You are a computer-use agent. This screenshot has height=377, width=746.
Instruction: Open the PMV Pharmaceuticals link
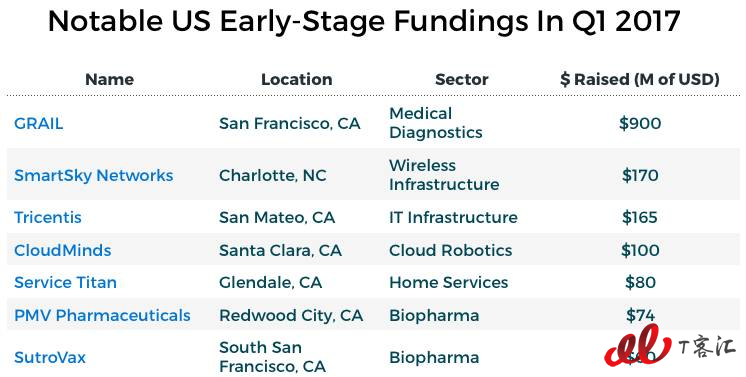[x=102, y=316]
